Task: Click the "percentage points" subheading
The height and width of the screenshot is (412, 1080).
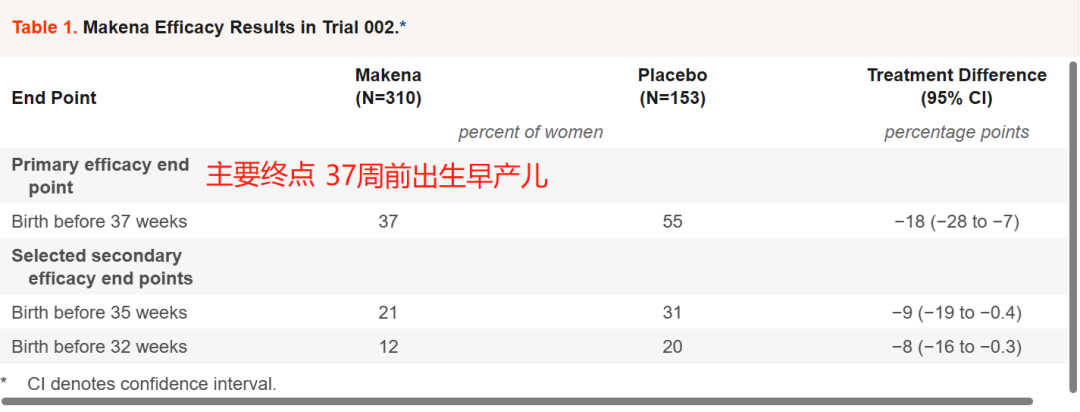Action: [956, 132]
